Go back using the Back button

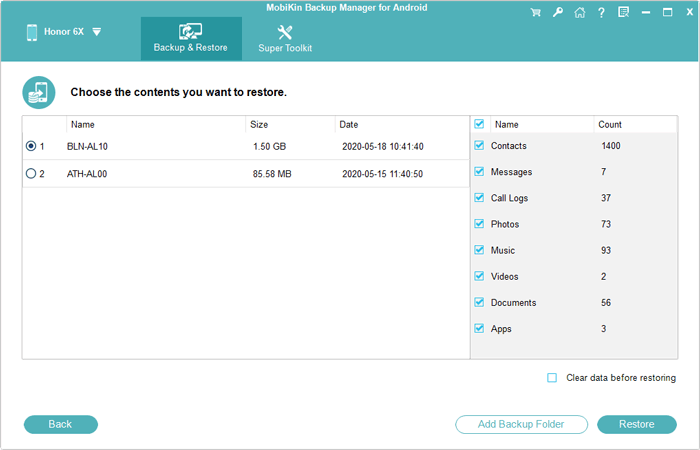click(60, 424)
